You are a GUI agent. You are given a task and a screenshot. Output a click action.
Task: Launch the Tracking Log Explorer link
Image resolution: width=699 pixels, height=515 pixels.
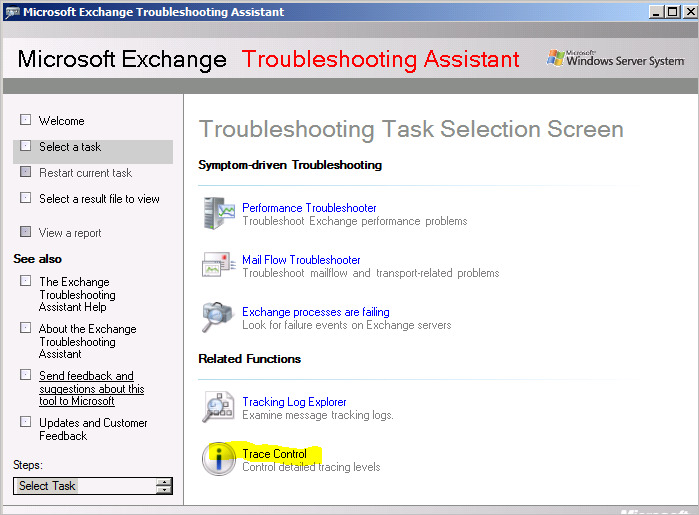pos(294,402)
